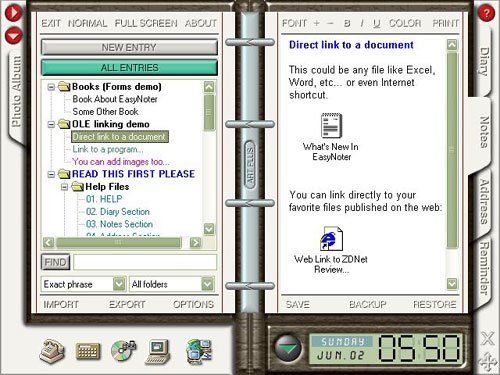The width and height of the screenshot is (500, 375).
Task: Switch to the Diary tab
Action: click(x=484, y=62)
